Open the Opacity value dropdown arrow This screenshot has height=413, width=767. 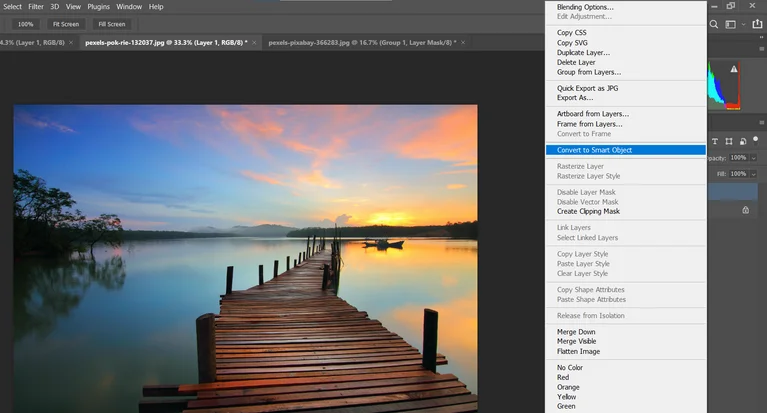point(753,158)
